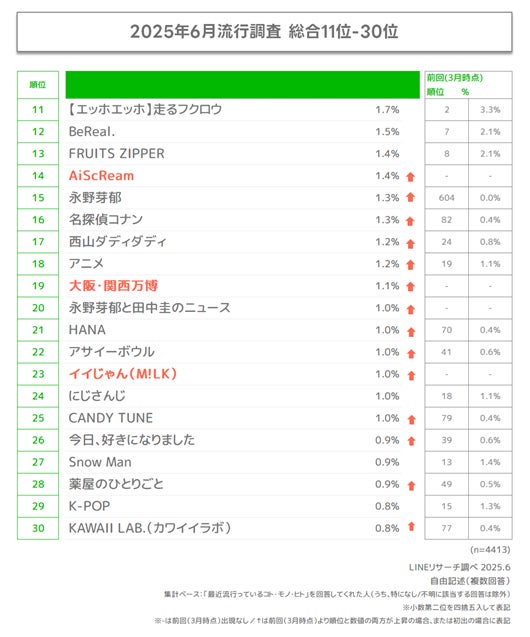530x637 pixels.
Task: Click the arrow next to イイじゃん(M!LK)
Action: pyautogui.click(x=411, y=376)
